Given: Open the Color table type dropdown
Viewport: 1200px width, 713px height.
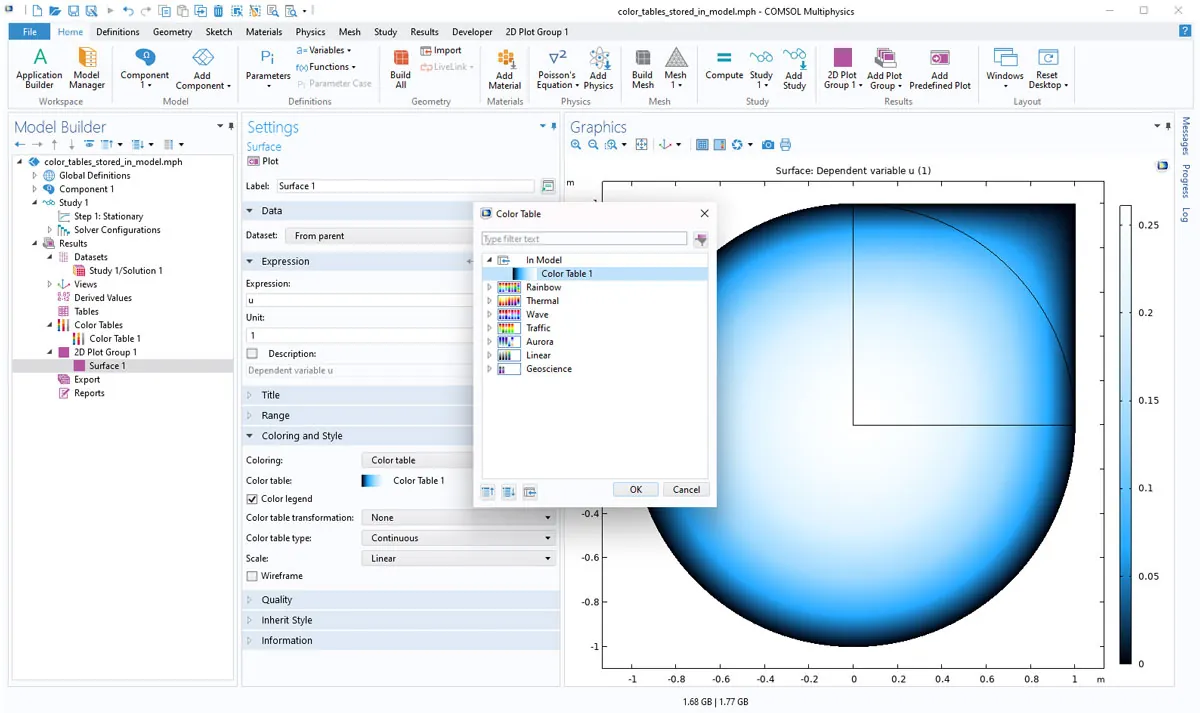Looking at the screenshot, I should (x=457, y=538).
